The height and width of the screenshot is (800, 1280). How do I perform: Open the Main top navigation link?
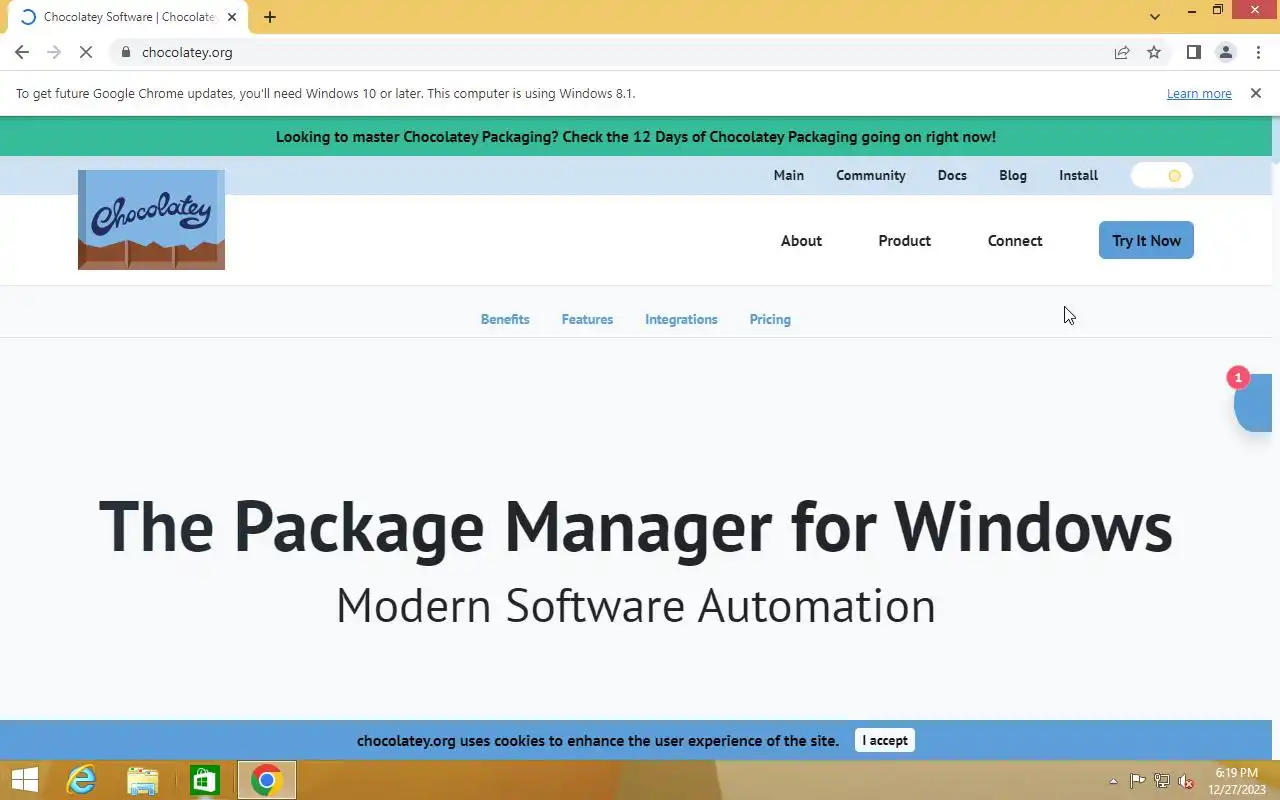point(788,175)
